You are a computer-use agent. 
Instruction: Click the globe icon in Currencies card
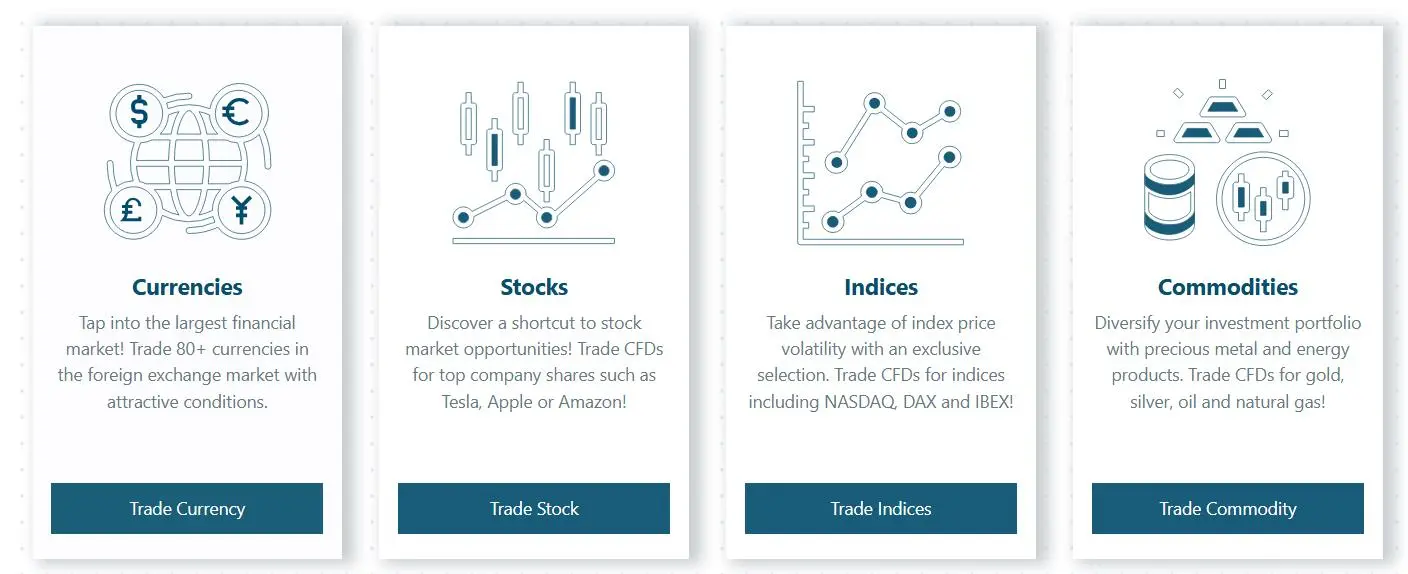[187, 161]
